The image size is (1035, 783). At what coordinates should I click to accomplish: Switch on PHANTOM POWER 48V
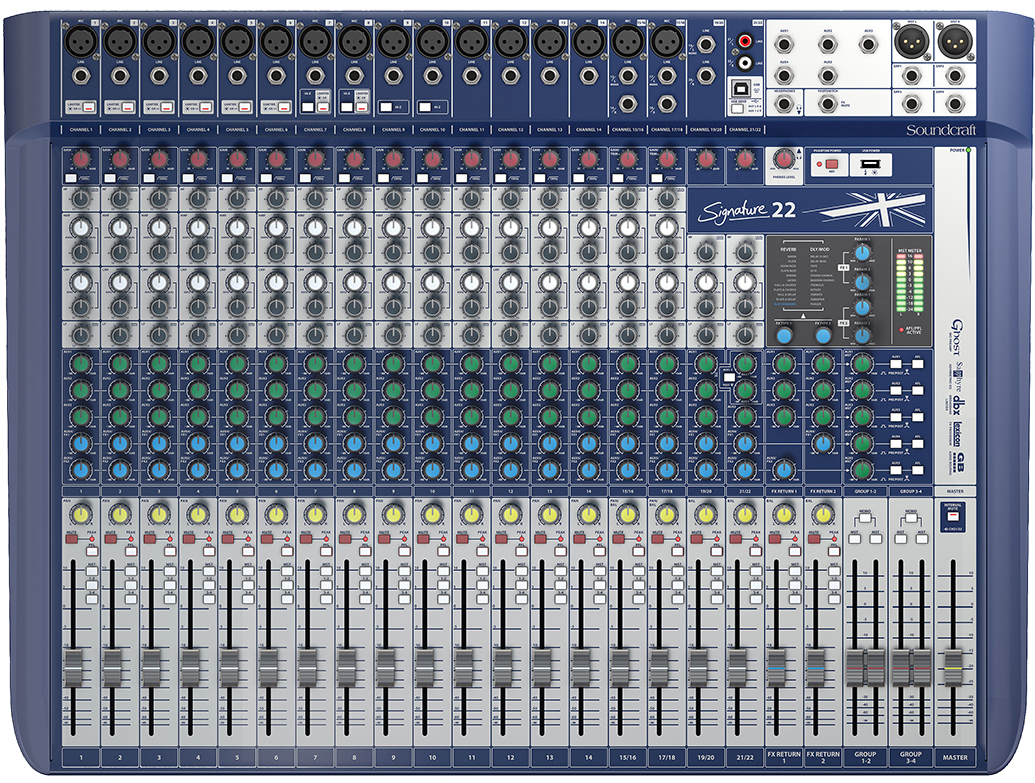click(832, 163)
